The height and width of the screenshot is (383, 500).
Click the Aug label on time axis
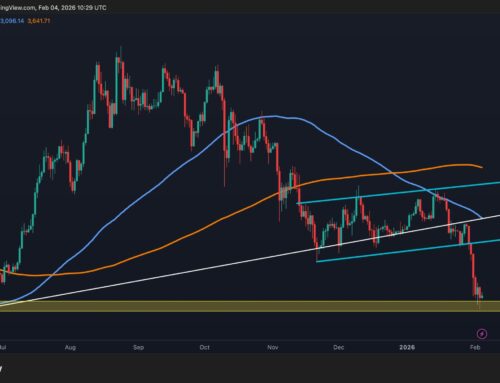[70, 347]
